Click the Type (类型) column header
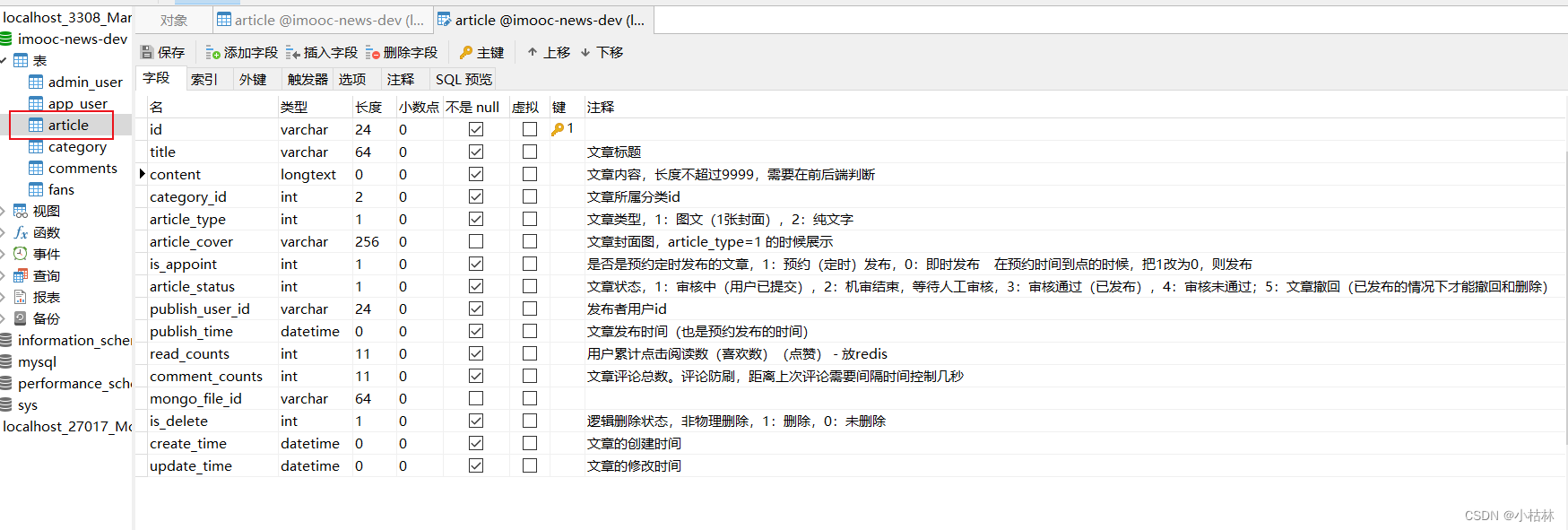 tap(315, 107)
